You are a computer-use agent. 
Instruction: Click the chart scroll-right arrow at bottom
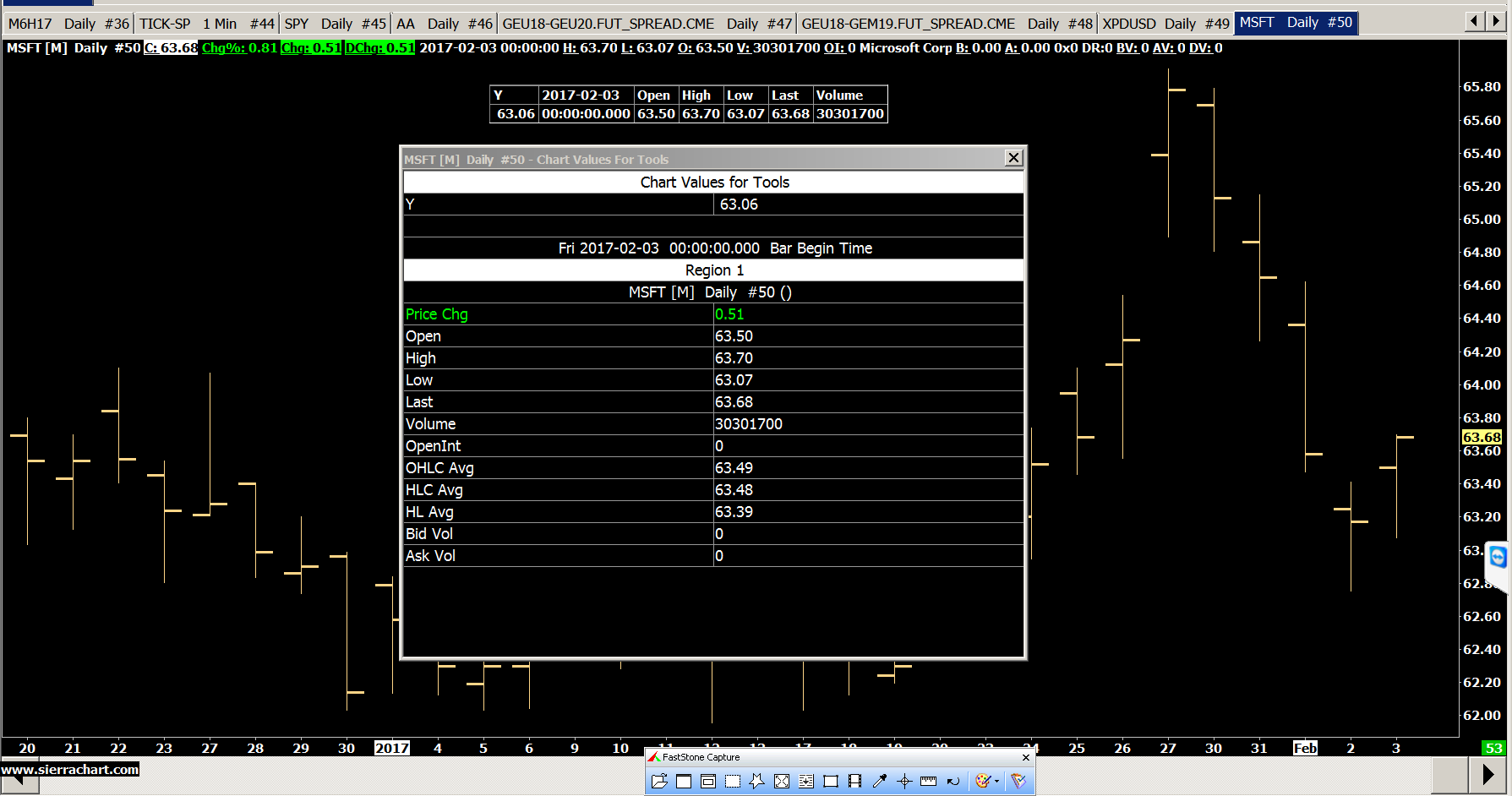click(1488, 774)
